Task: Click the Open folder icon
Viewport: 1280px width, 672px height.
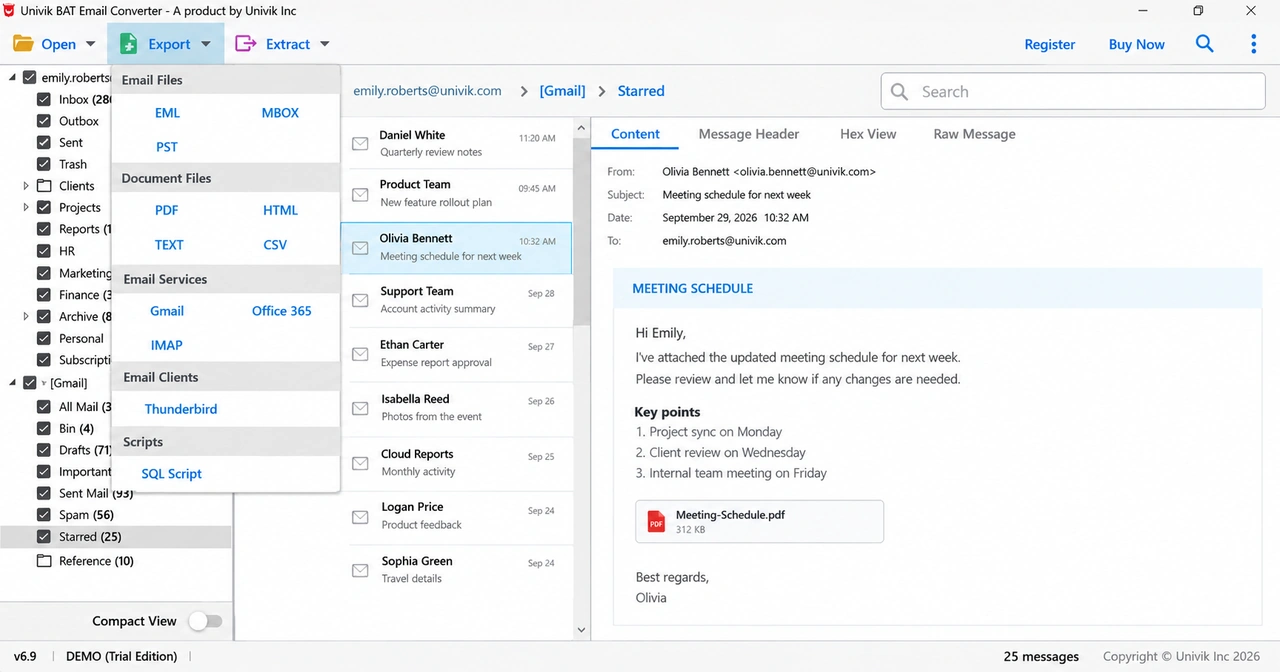Action: click(23, 44)
